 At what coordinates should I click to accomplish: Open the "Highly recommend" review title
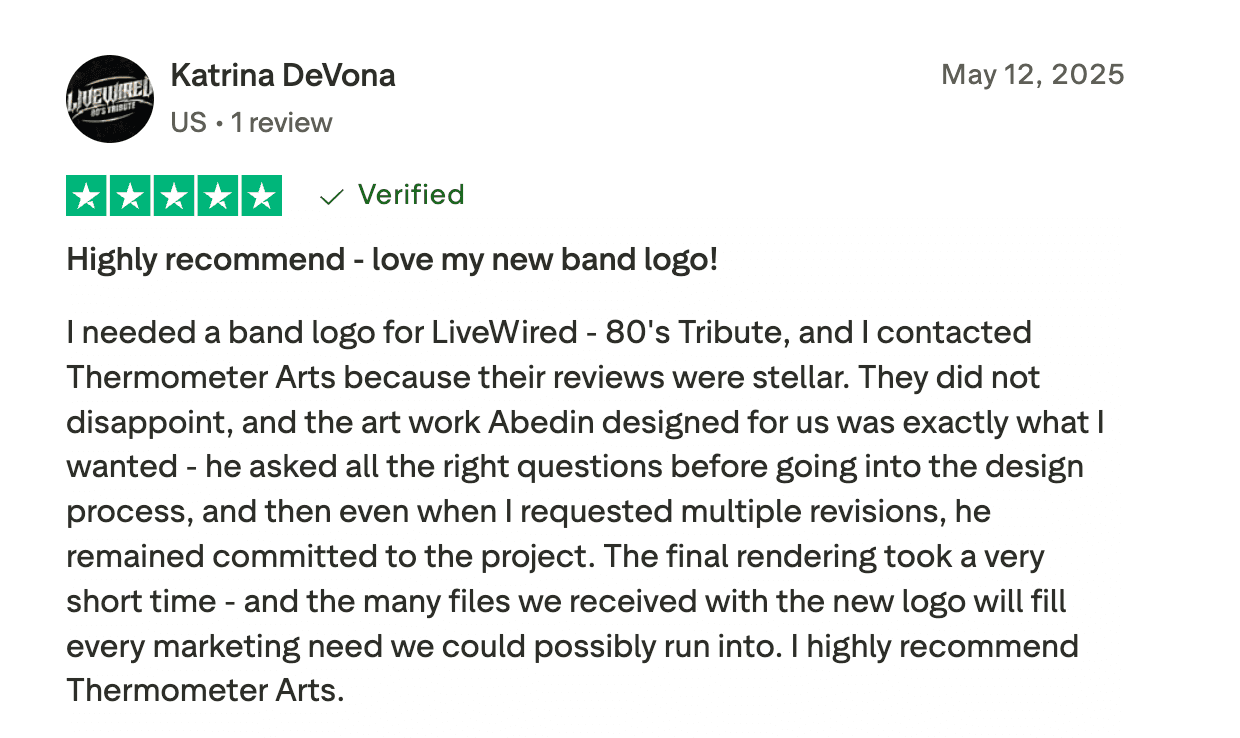click(392, 260)
